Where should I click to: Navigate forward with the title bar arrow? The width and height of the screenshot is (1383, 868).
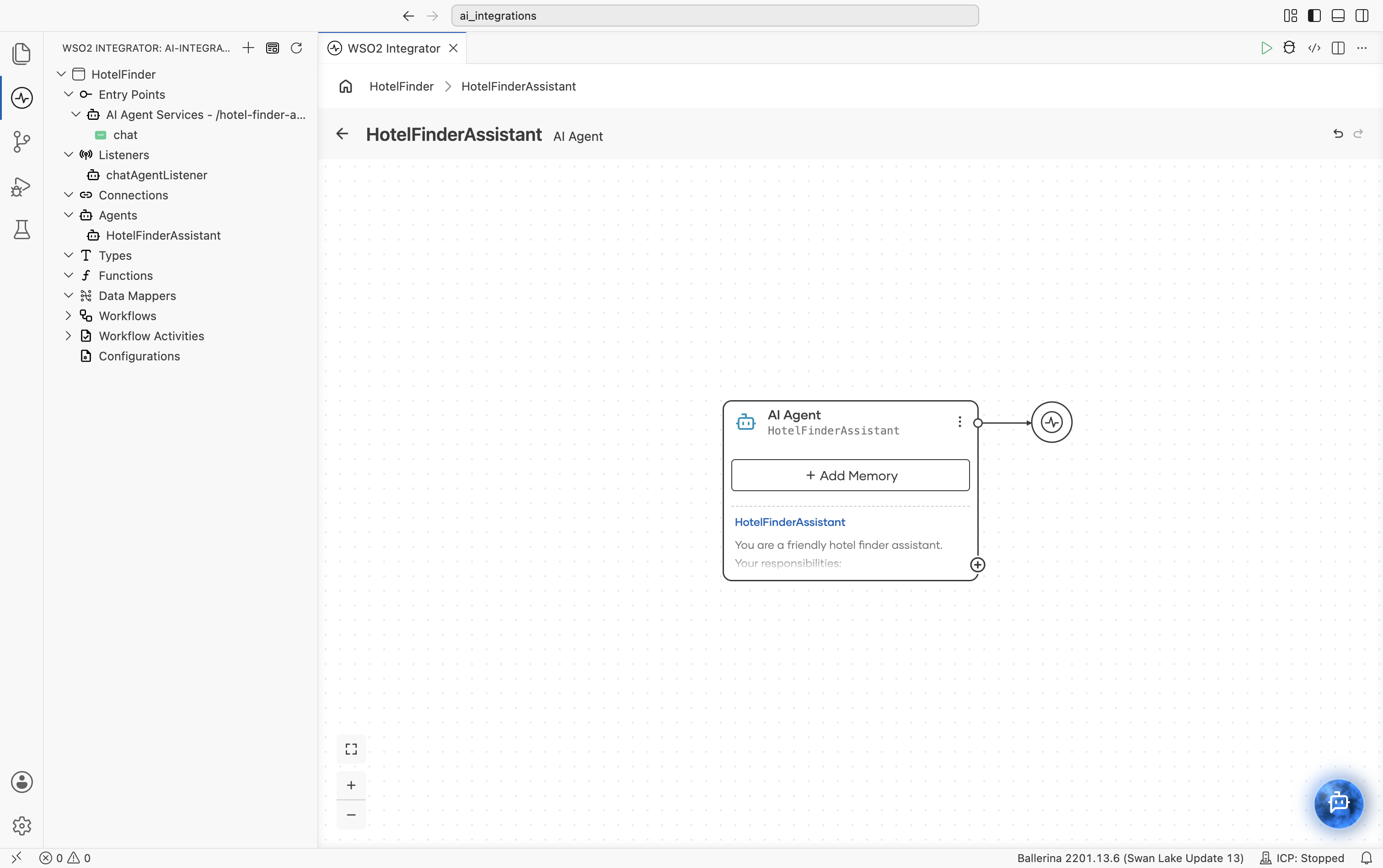432,16
